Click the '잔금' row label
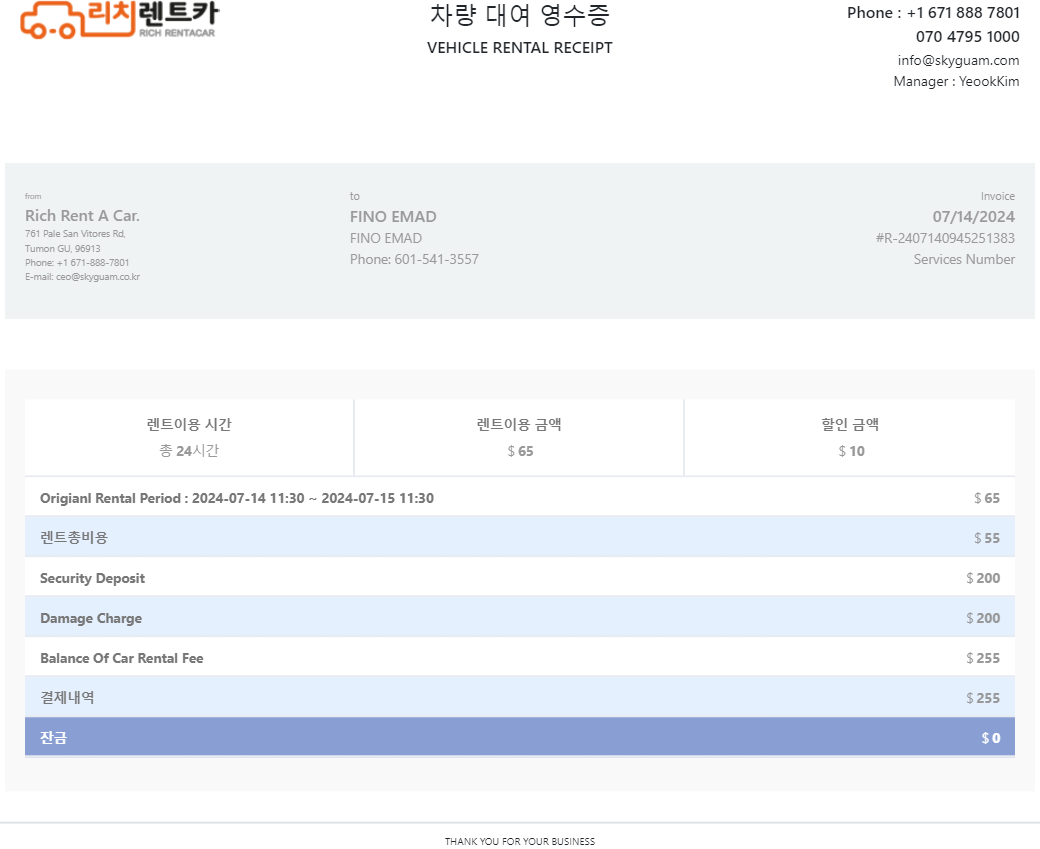 click(x=53, y=738)
